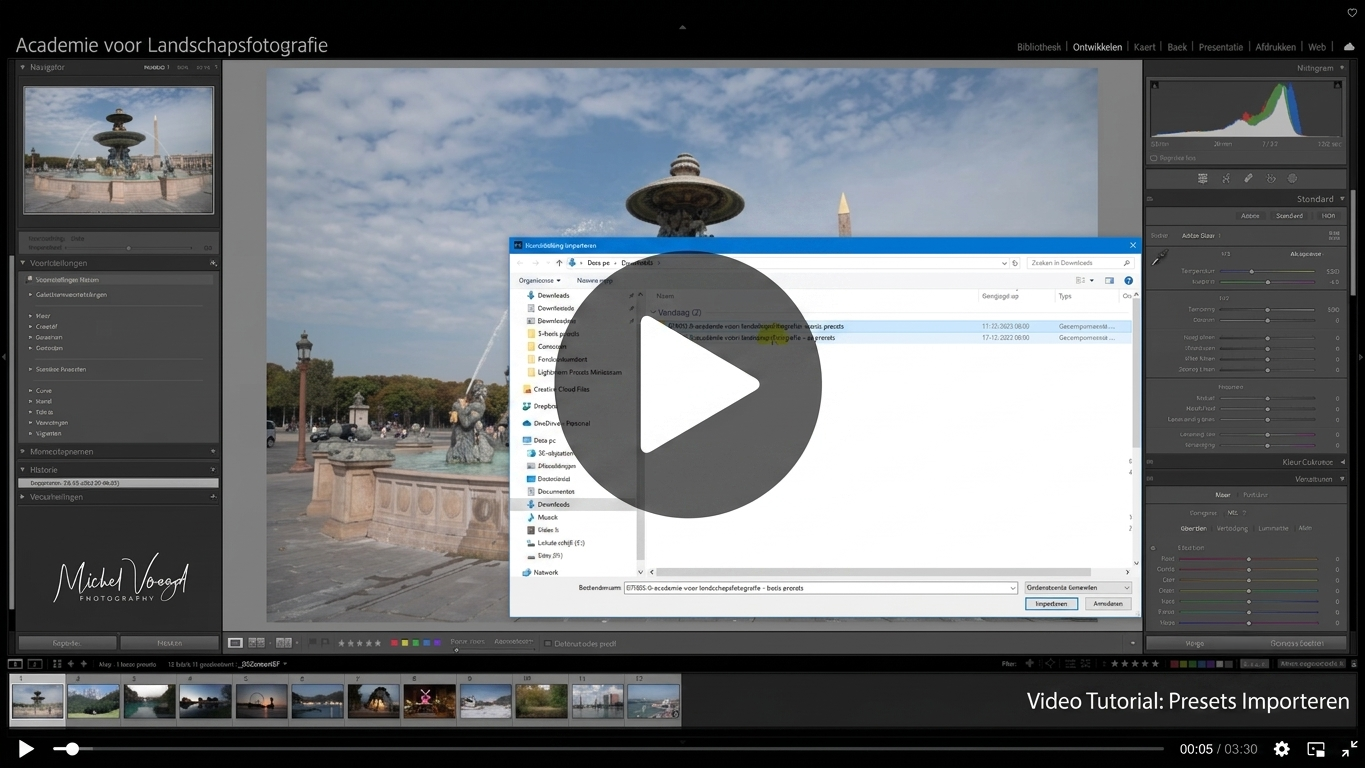Add a preset with the Voorinstellingen plus icon

coord(213,263)
